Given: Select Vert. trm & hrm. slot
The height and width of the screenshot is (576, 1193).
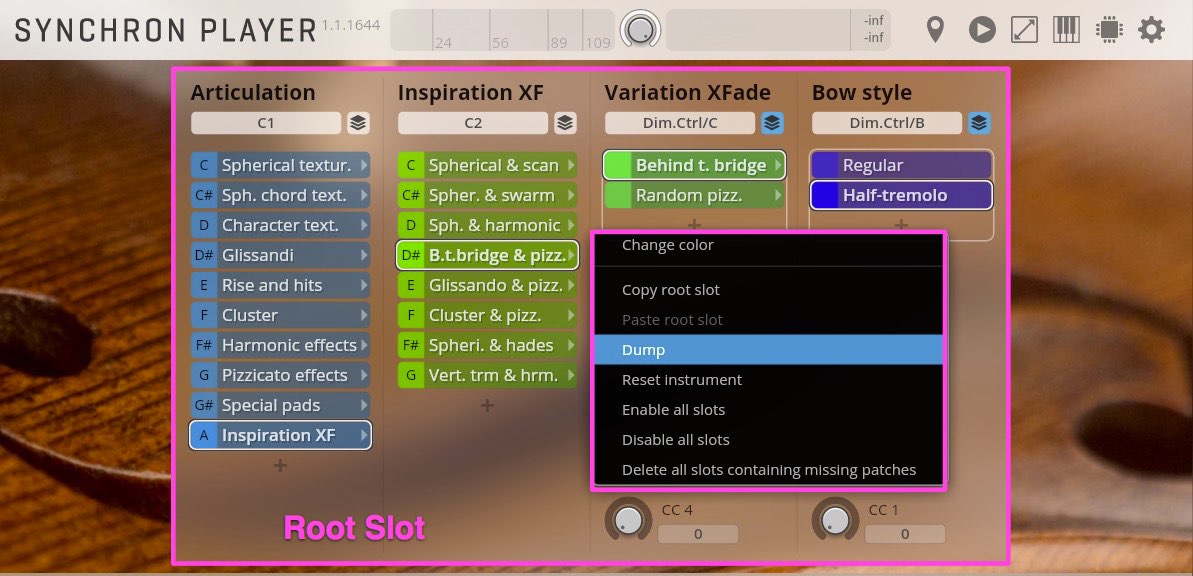Looking at the screenshot, I should [x=488, y=375].
